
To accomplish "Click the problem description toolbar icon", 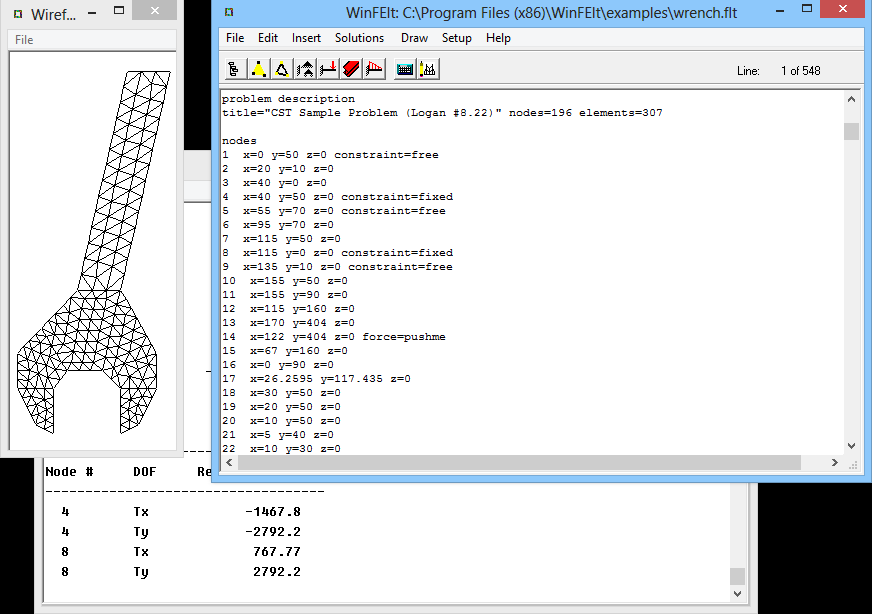I will coord(233,69).
